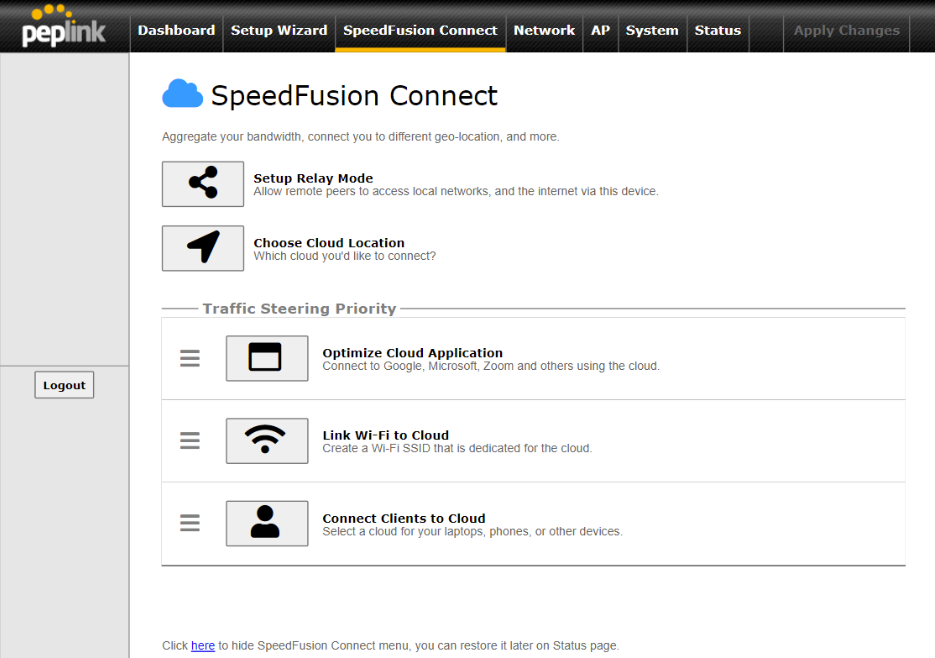Click 'Create a Wi-Fi SSID' description
935x658 pixels.
(457, 448)
